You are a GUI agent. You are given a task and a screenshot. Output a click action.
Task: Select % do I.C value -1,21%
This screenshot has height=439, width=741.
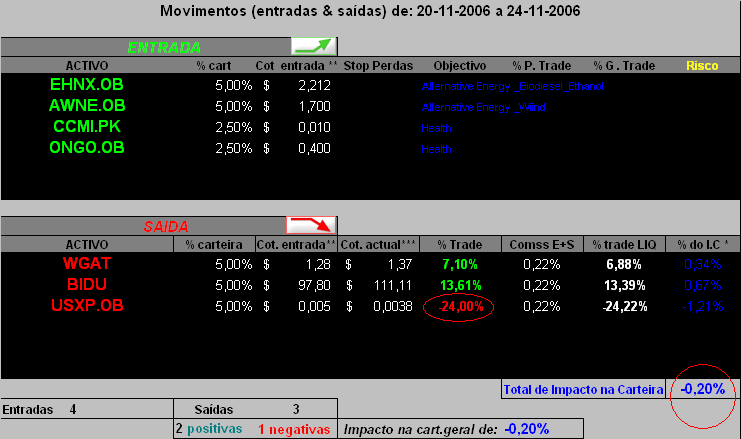pyautogui.click(x=703, y=307)
